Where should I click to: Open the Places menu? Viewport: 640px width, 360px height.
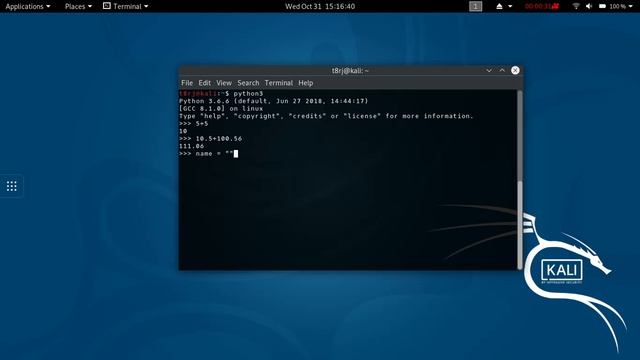pyautogui.click(x=78, y=6)
